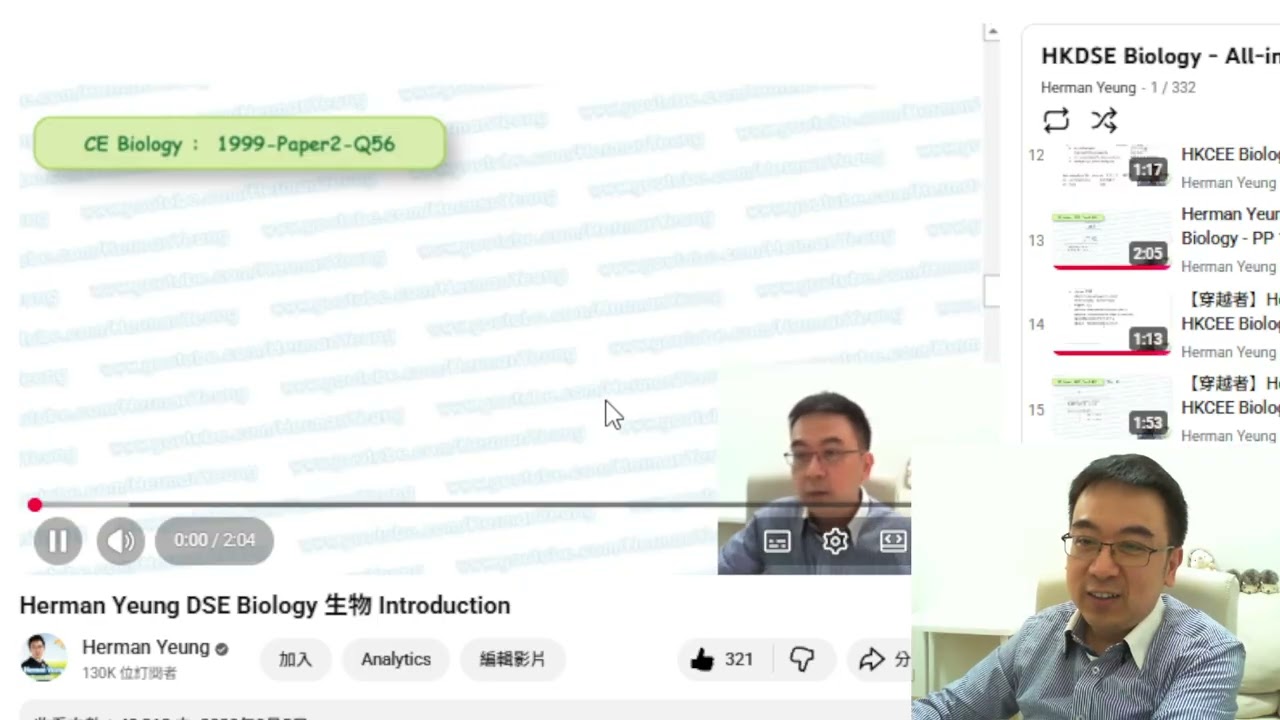Play playlist video 15 thumbnail

point(1112,408)
